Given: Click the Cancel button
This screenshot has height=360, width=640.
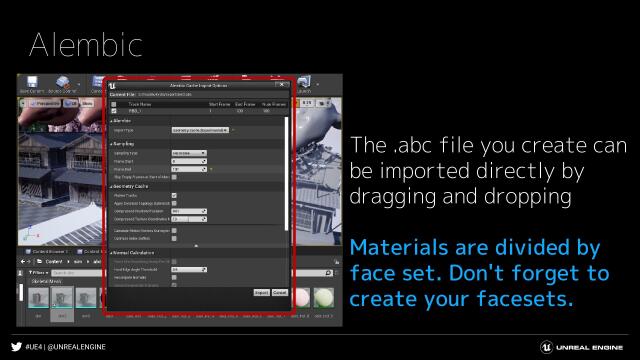Looking at the screenshot, I should pyautogui.click(x=280, y=293).
